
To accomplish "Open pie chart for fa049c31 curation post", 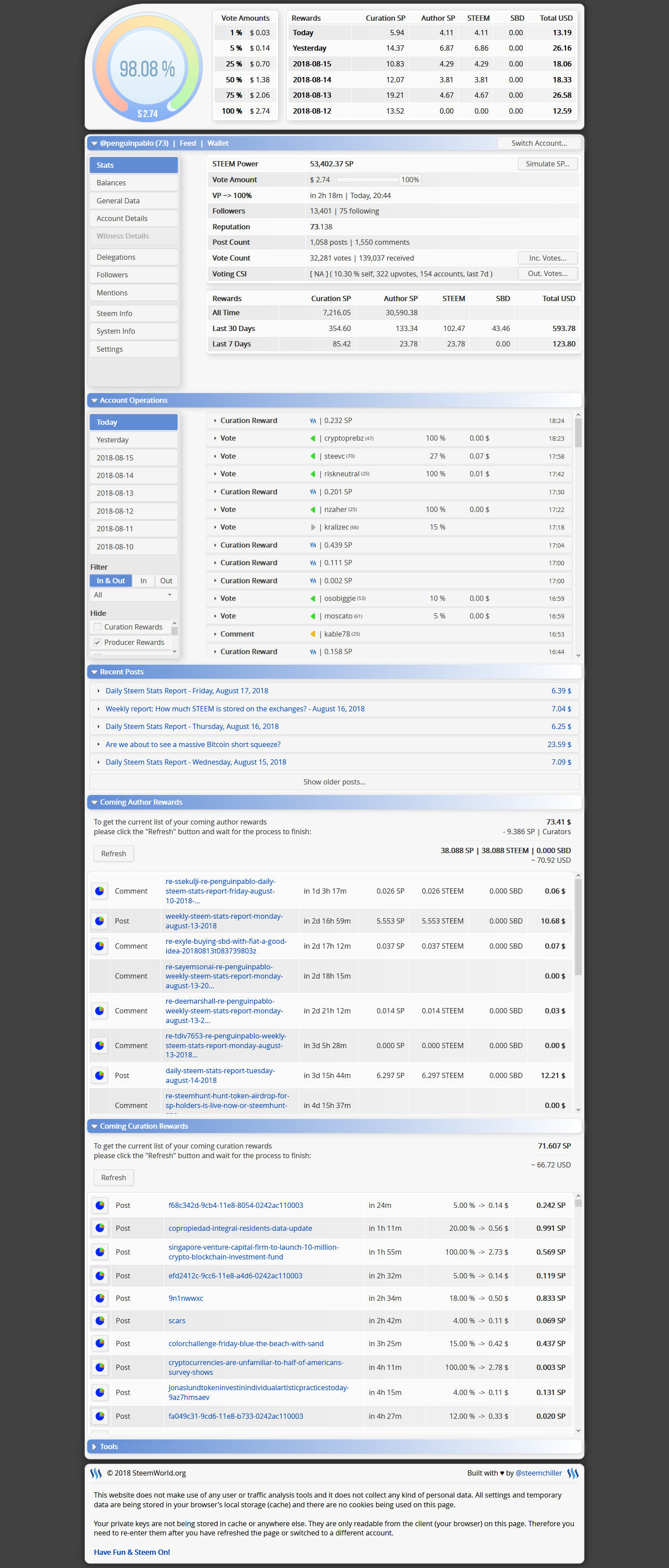I will pyautogui.click(x=100, y=1416).
